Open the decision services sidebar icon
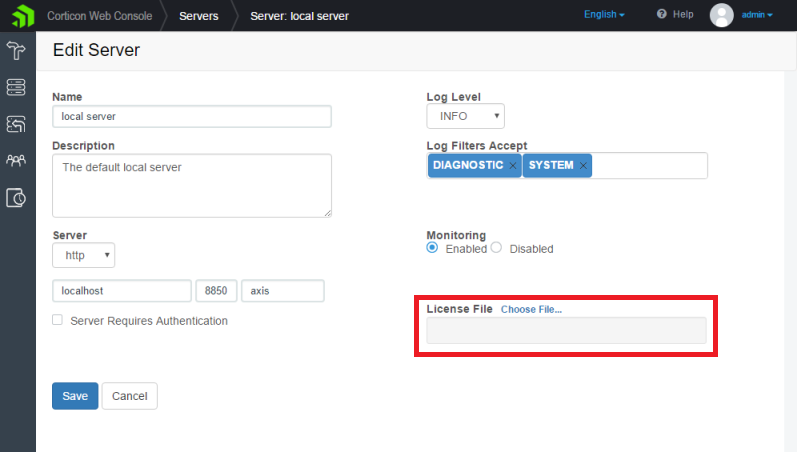This screenshot has height=452, width=797. point(16,50)
